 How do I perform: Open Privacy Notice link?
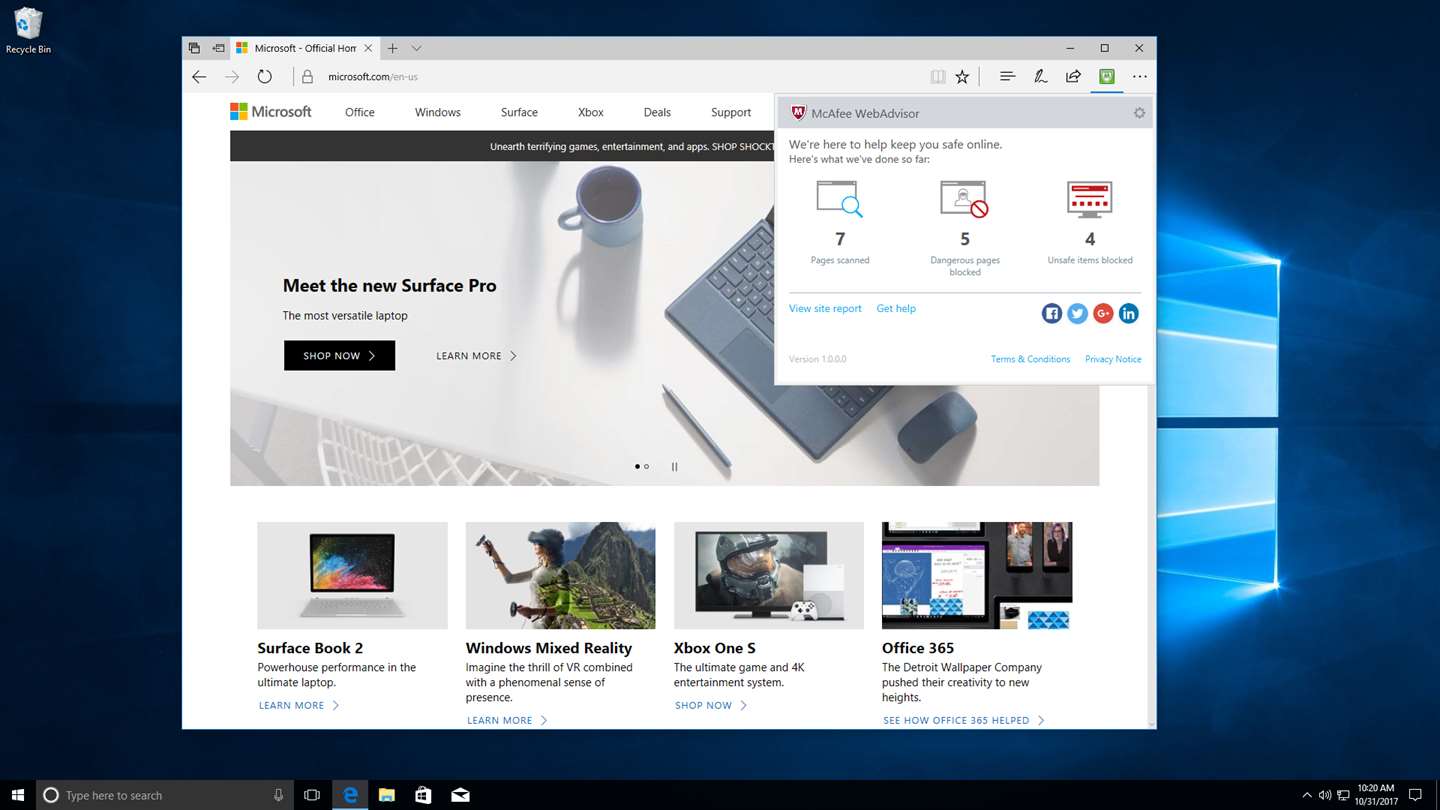[1113, 359]
